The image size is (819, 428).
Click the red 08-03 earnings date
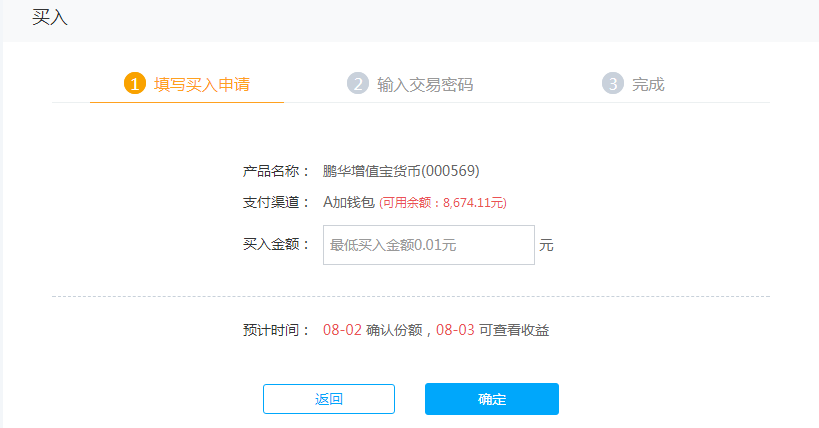pyautogui.click(x=455, y=330)
